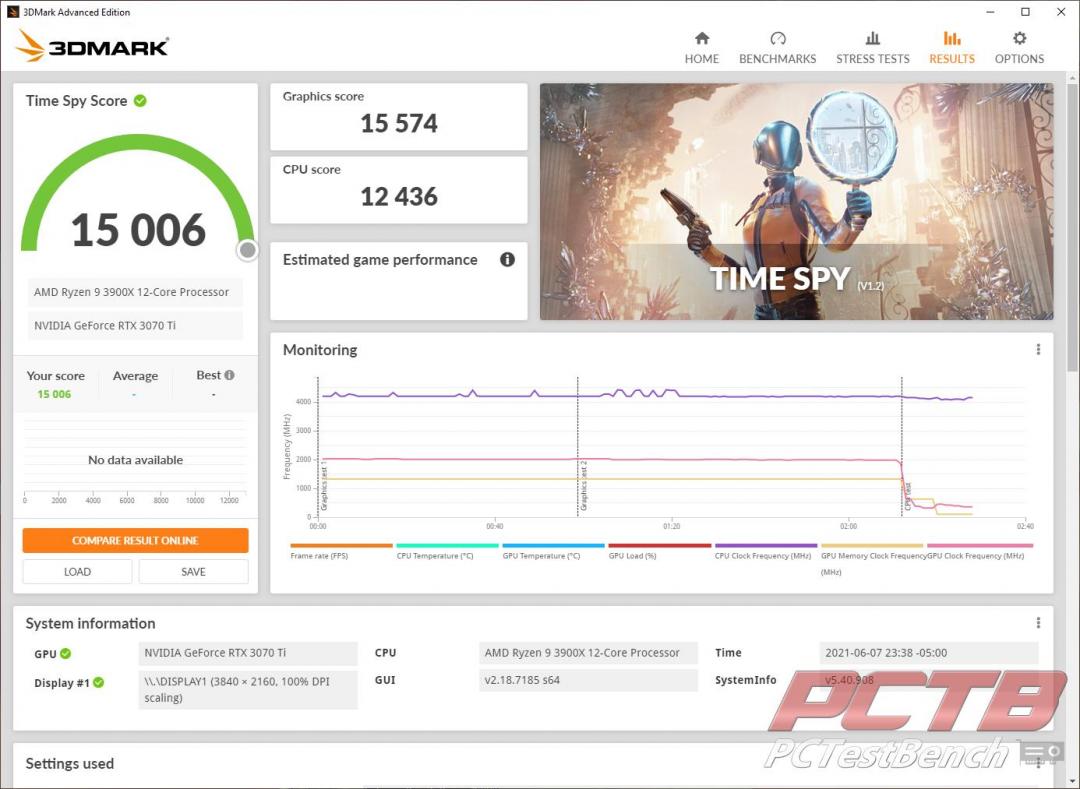Viewport: 1080px width, 789px height.
Task: Click the Time value 2021-06-07 23:38 field
Action: point(928,653)
